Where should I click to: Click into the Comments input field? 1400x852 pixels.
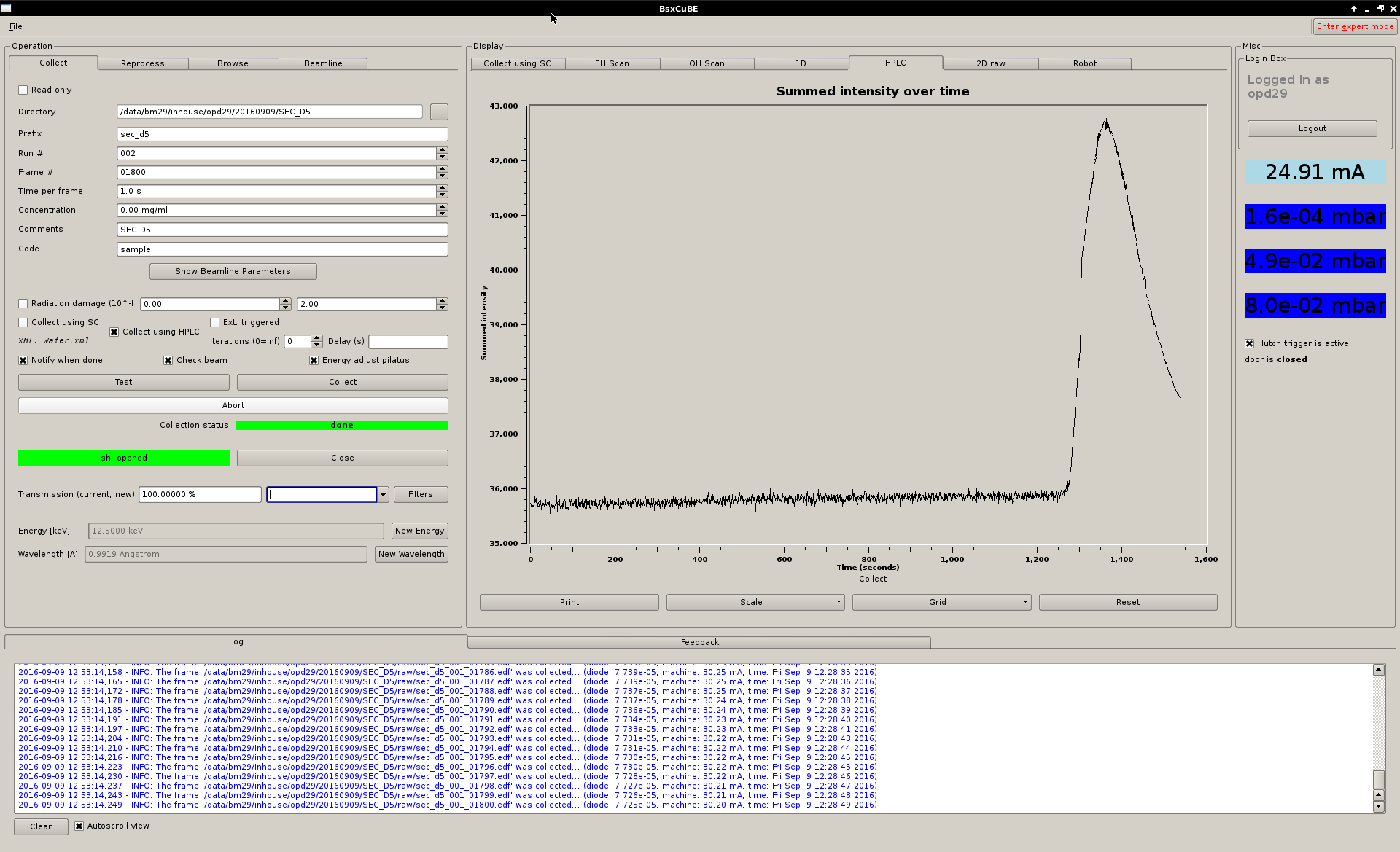[x=282, y=230]
